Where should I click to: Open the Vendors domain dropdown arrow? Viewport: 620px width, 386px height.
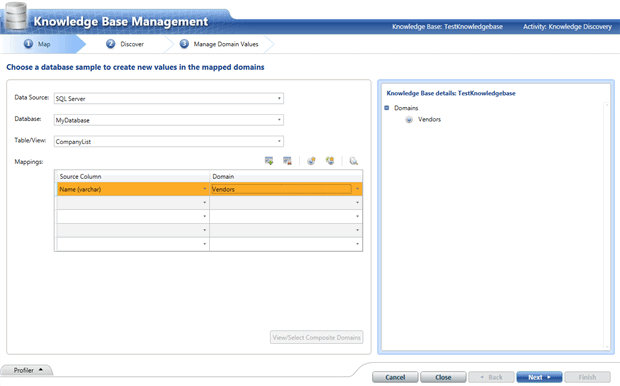(357, 189)
